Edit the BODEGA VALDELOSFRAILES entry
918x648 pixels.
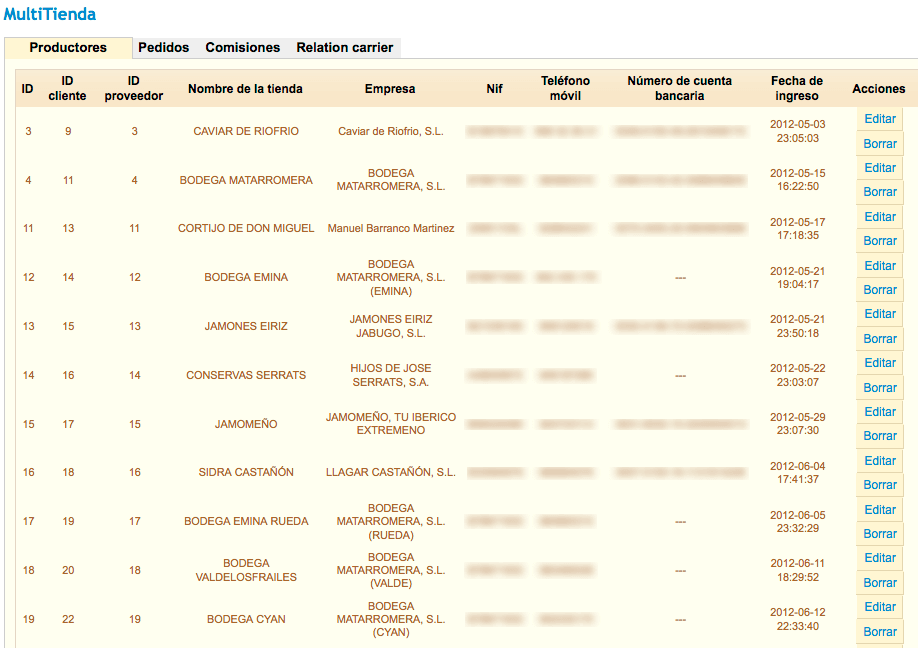point(880,558)
